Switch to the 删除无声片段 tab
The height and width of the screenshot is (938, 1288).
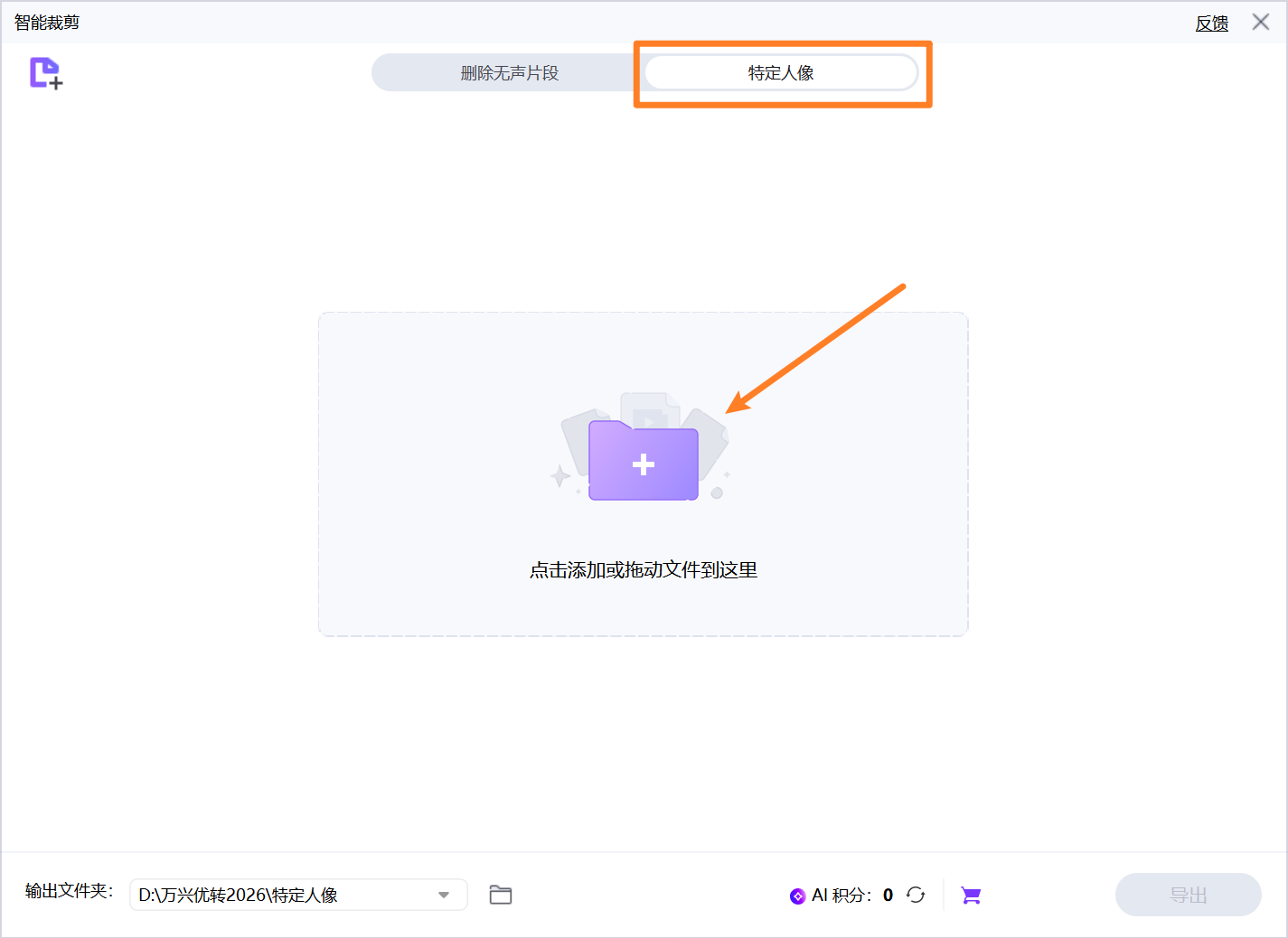(506, 72)
